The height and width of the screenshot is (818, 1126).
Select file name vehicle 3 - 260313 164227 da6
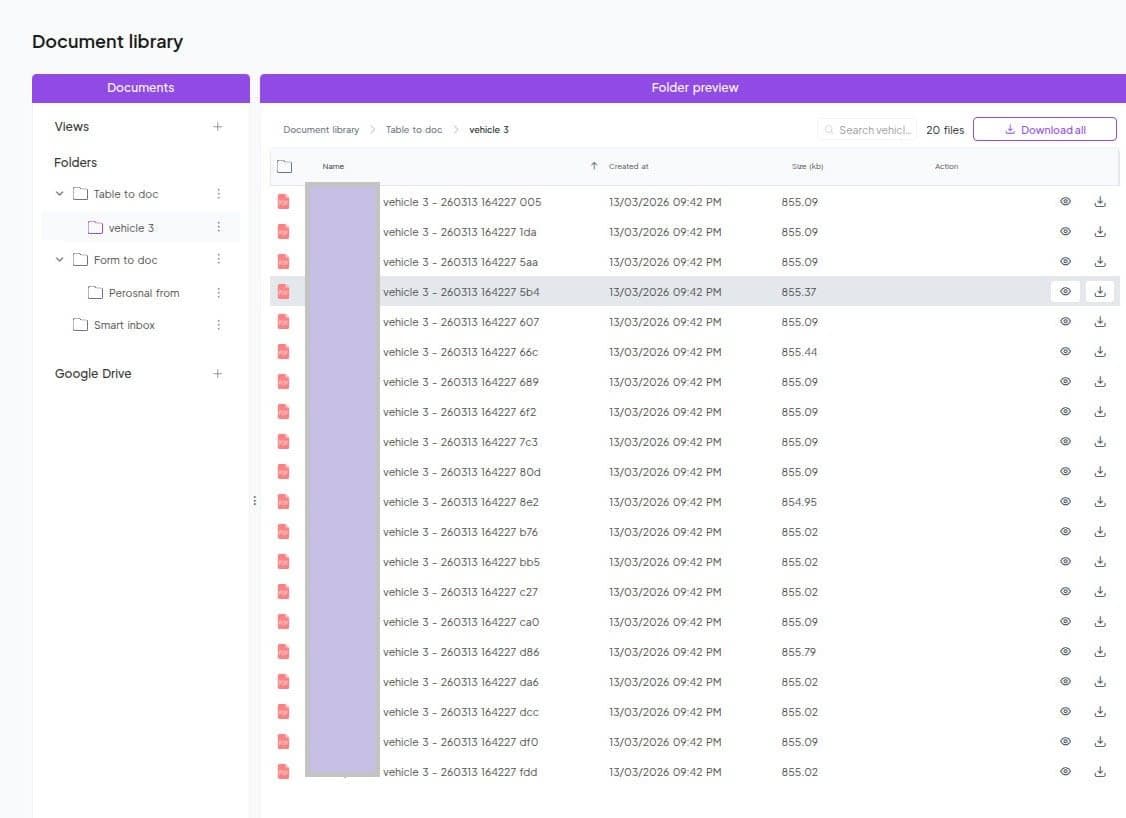pos(460,682)
